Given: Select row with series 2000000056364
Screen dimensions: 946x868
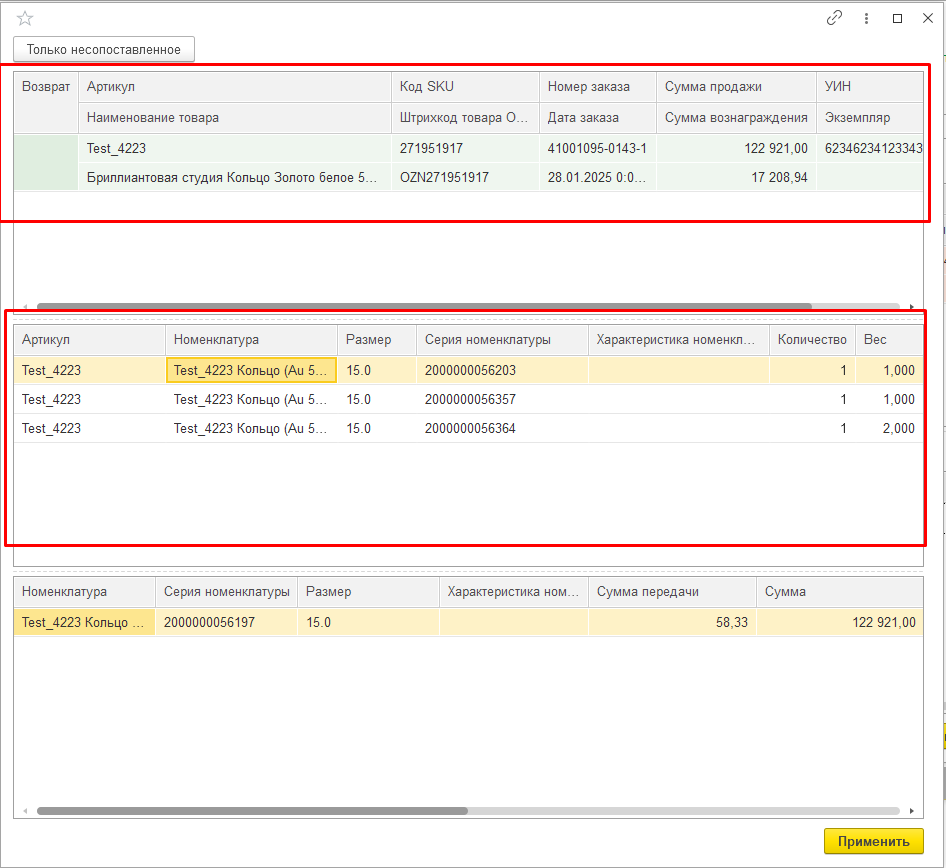Looking at the screenshot, I should coord(468,428).
